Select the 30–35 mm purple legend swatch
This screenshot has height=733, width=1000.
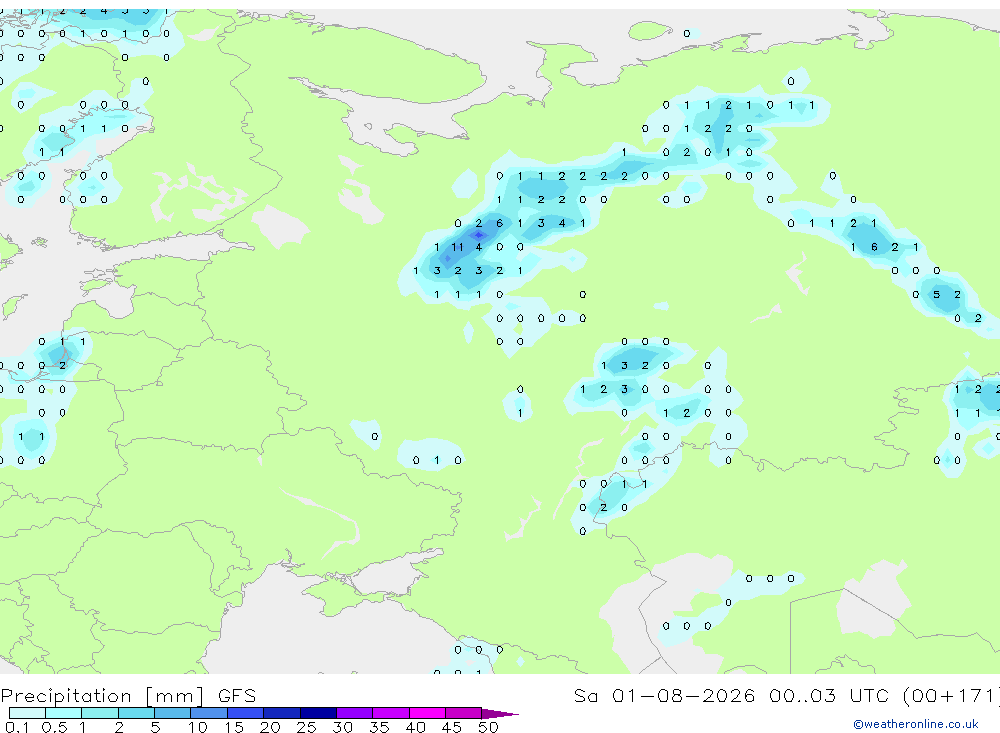click(354, 713)
